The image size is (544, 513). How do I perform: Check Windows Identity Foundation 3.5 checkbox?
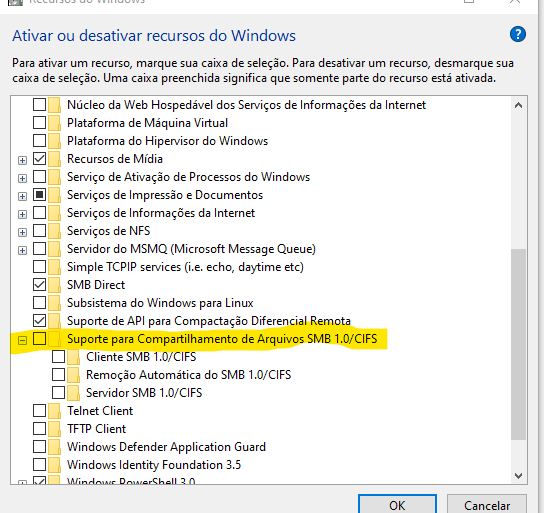39,464
